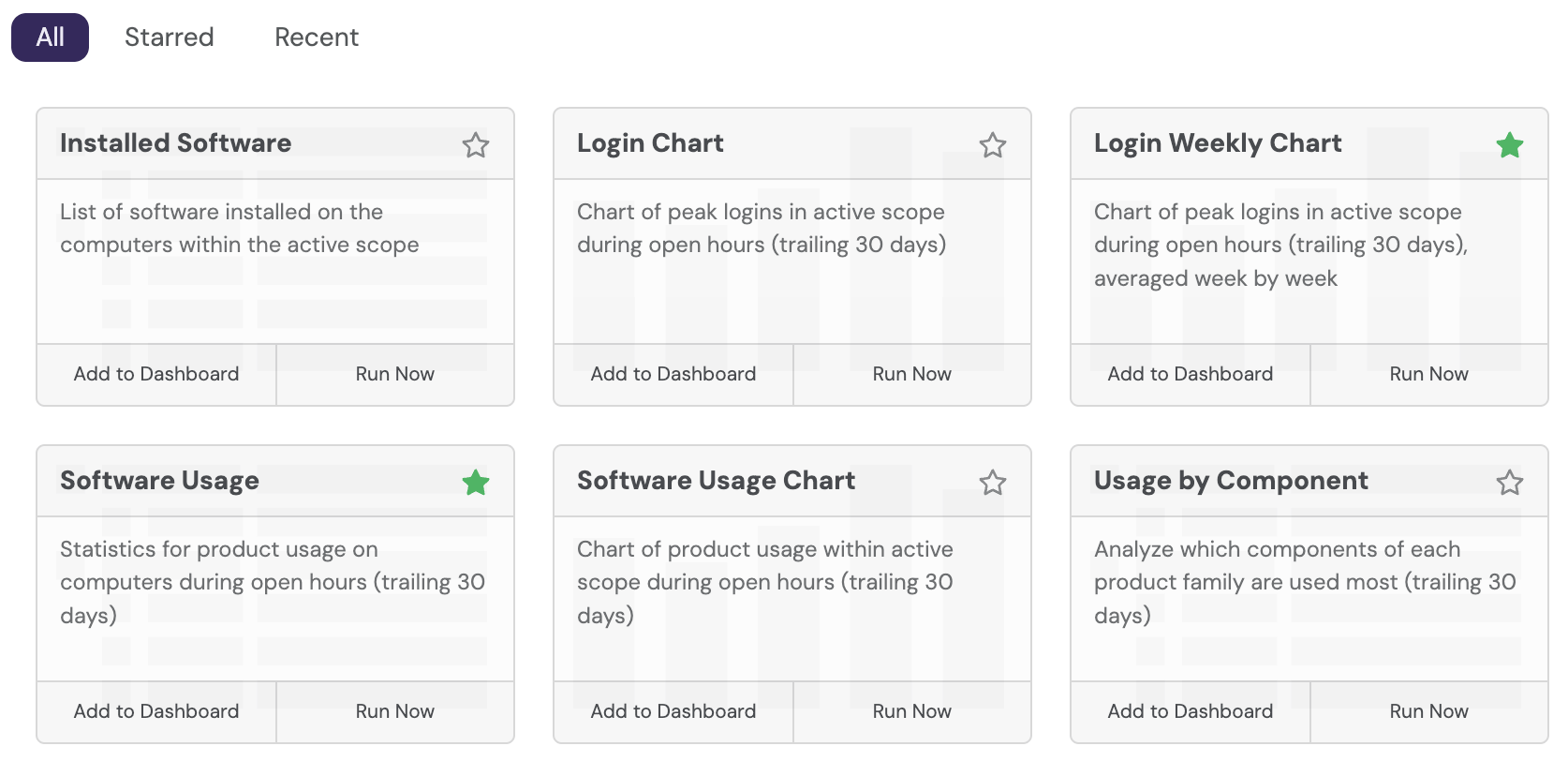Select the All filter tab

click(51, 37)
